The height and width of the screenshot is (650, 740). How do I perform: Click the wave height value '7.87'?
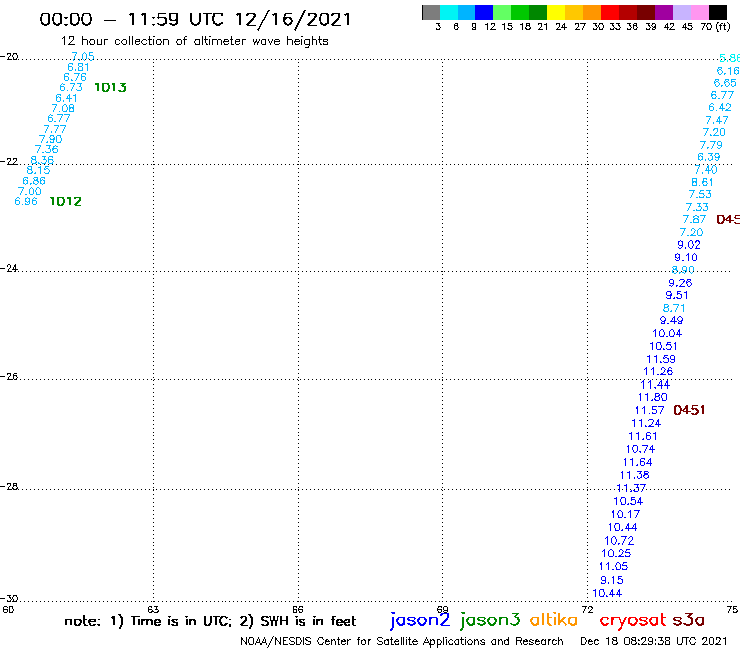tap(694, 219)
